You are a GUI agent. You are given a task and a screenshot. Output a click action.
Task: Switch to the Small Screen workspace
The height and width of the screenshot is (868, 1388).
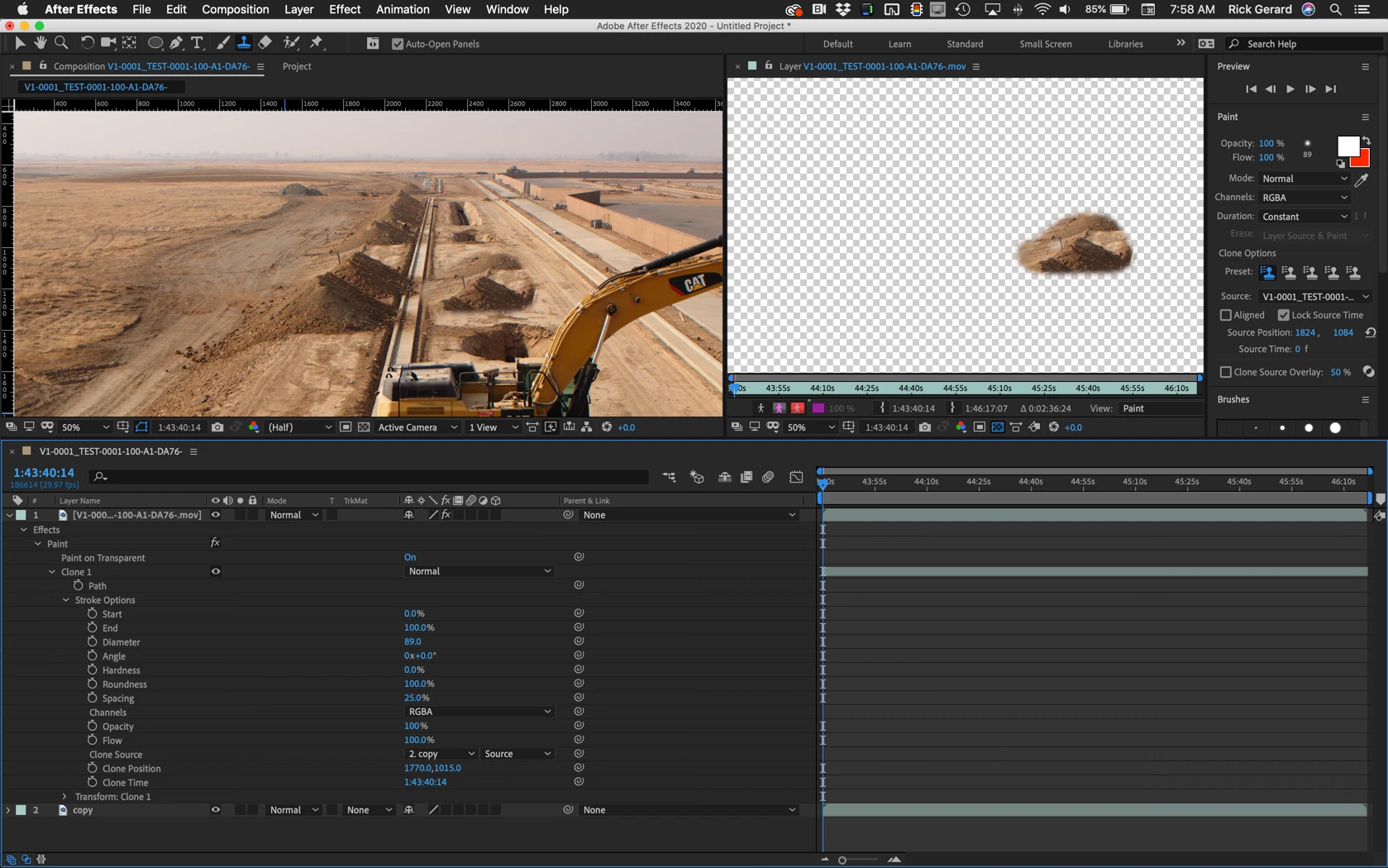[1045, 44]
